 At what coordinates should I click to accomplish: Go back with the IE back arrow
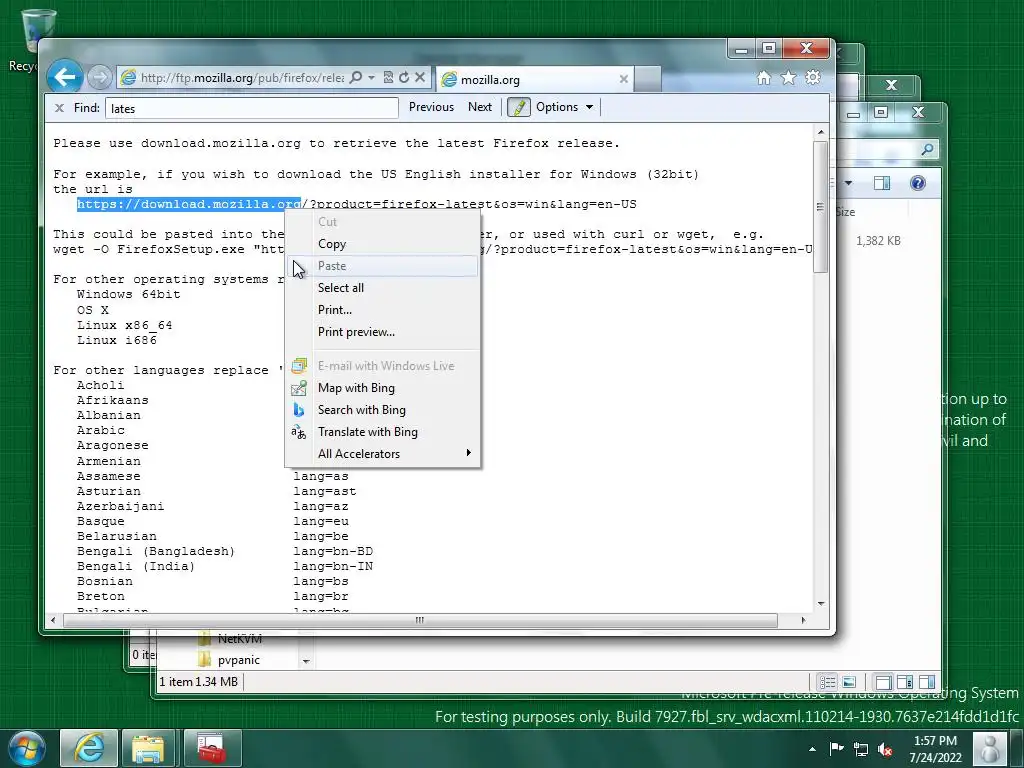click(65, 77)
